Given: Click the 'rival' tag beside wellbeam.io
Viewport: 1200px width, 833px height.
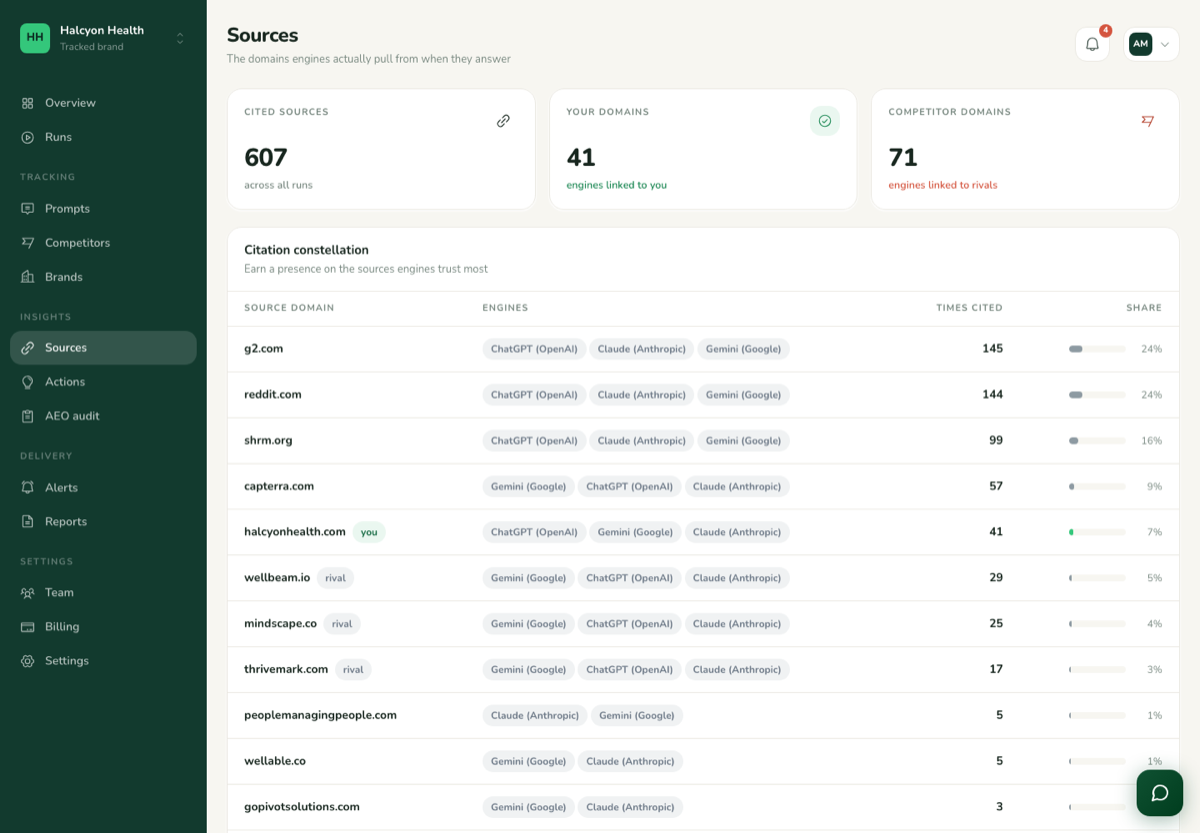Looking at the screenshot, I should (x=335, y=578).
